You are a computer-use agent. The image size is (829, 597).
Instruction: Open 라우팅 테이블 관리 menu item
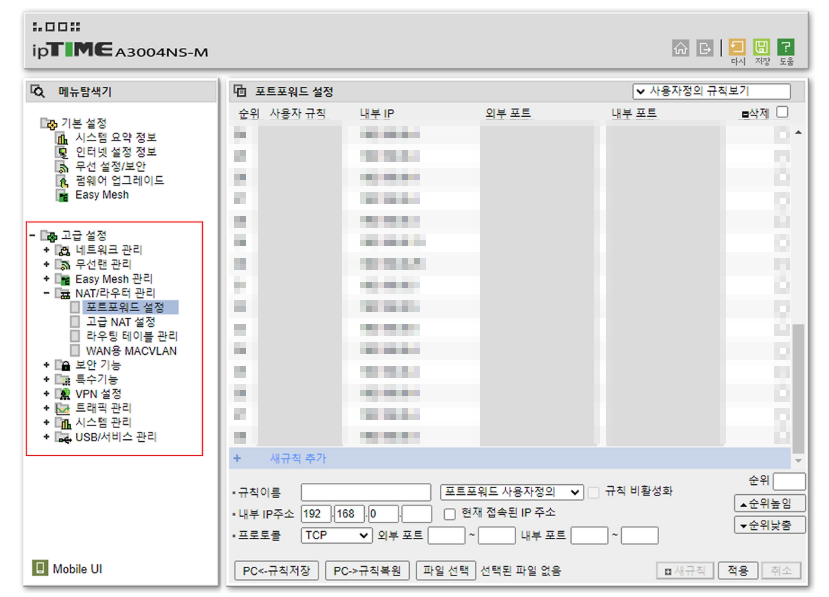pos(132,336)
